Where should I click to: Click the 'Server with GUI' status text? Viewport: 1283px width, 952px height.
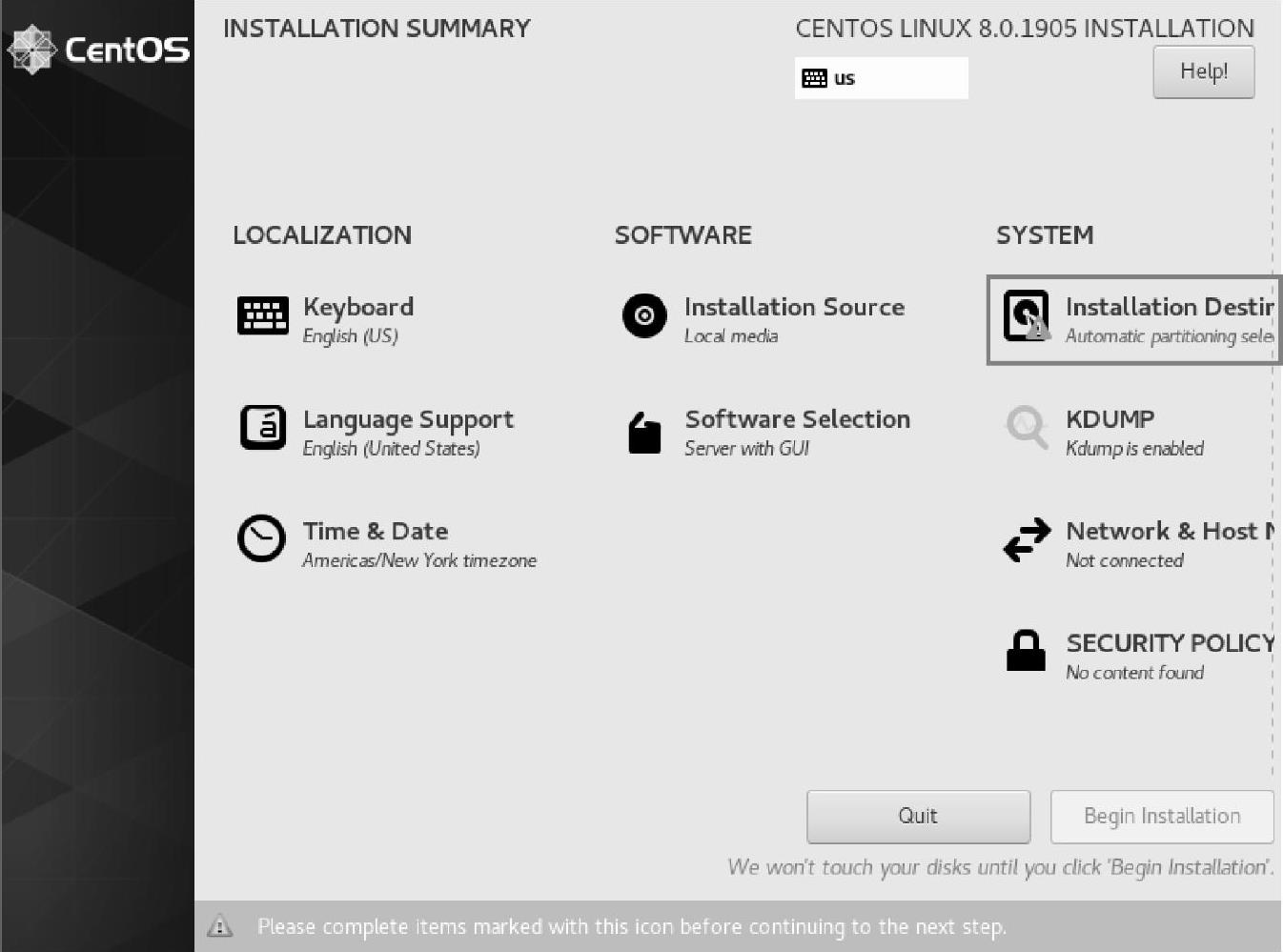746,448
